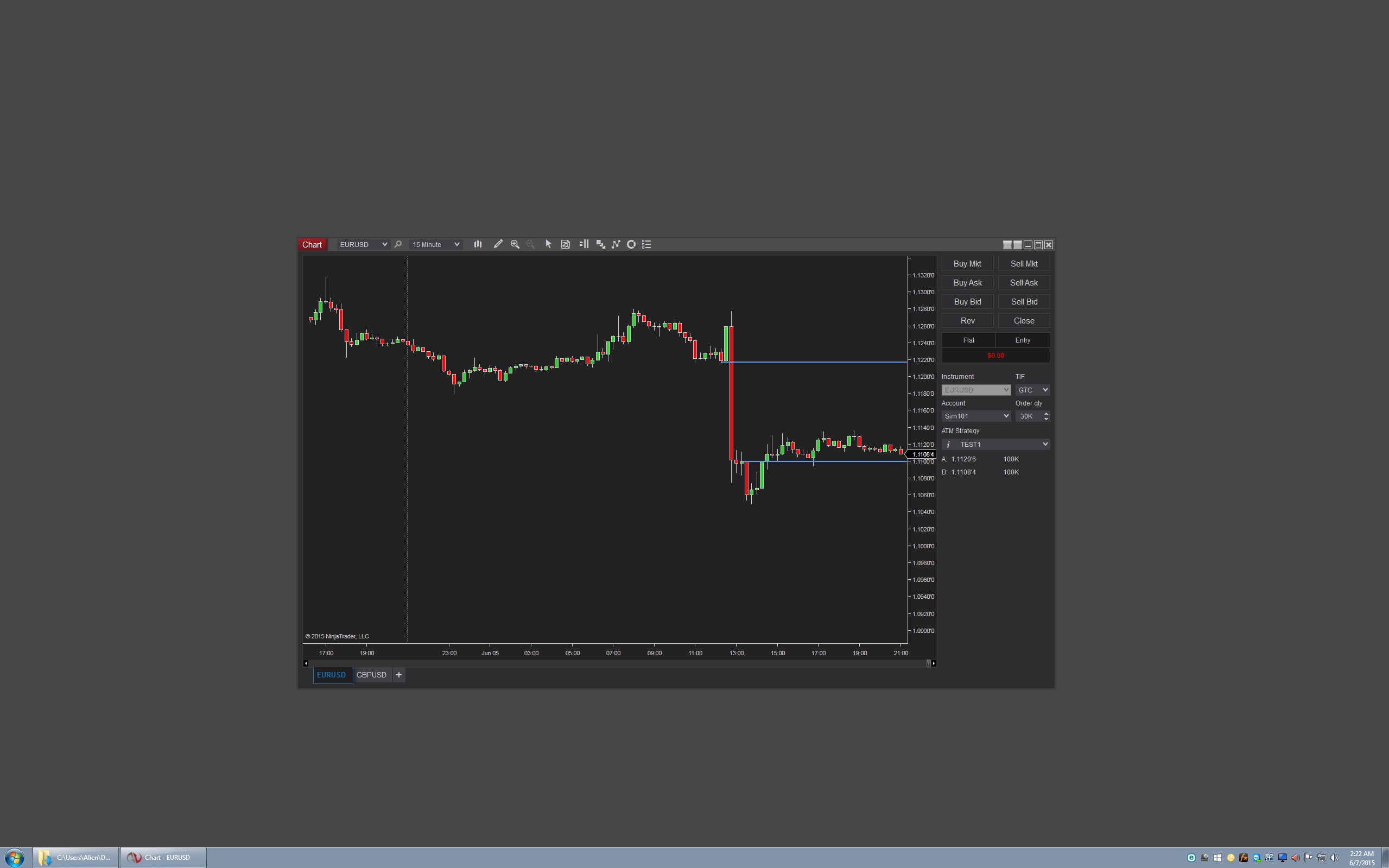Open the bar type candlestick icon
The width and height of the screenshot is (1389, 868).
pos(478,245)
